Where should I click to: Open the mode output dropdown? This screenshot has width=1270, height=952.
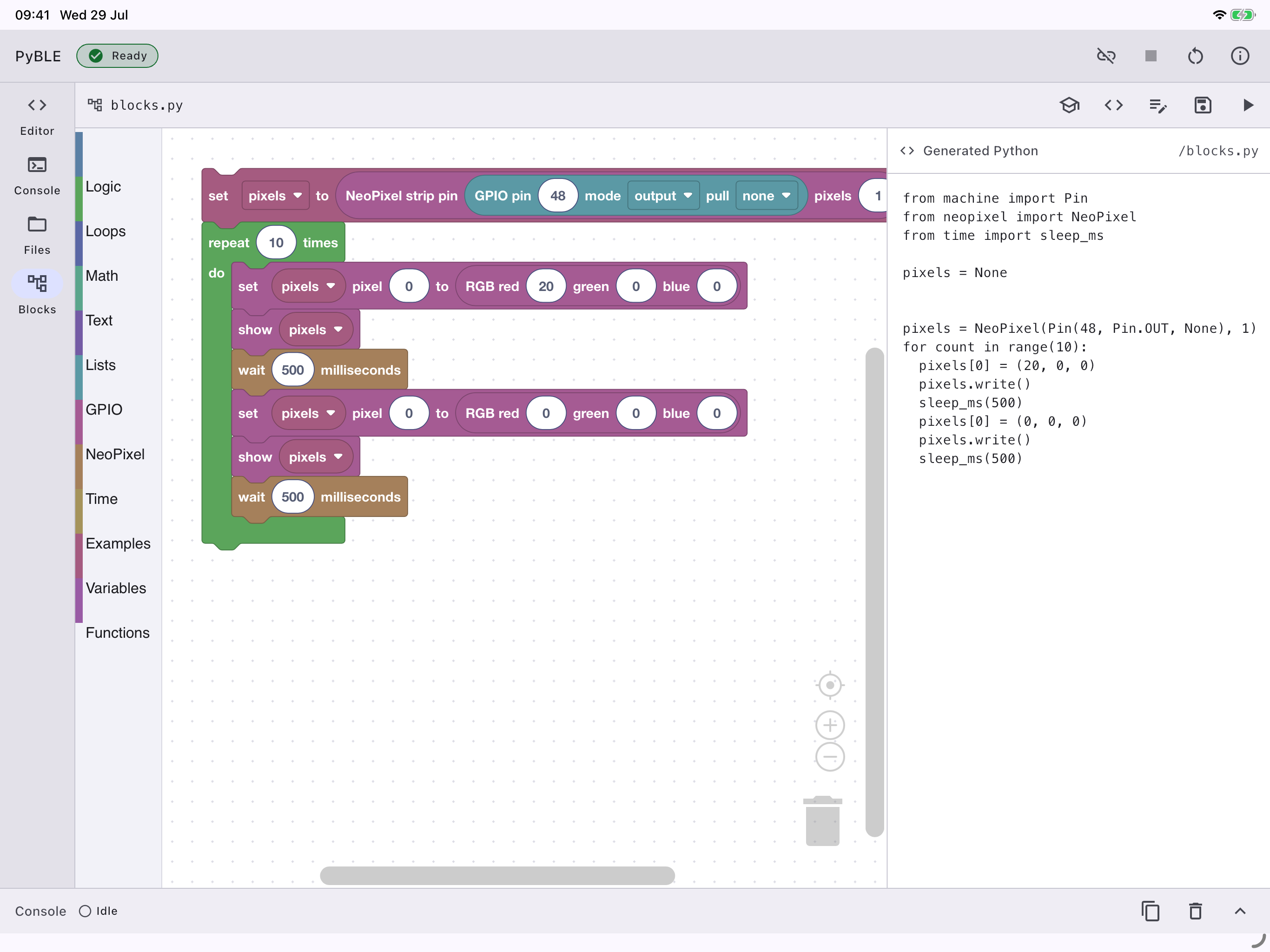pos(663,196)
